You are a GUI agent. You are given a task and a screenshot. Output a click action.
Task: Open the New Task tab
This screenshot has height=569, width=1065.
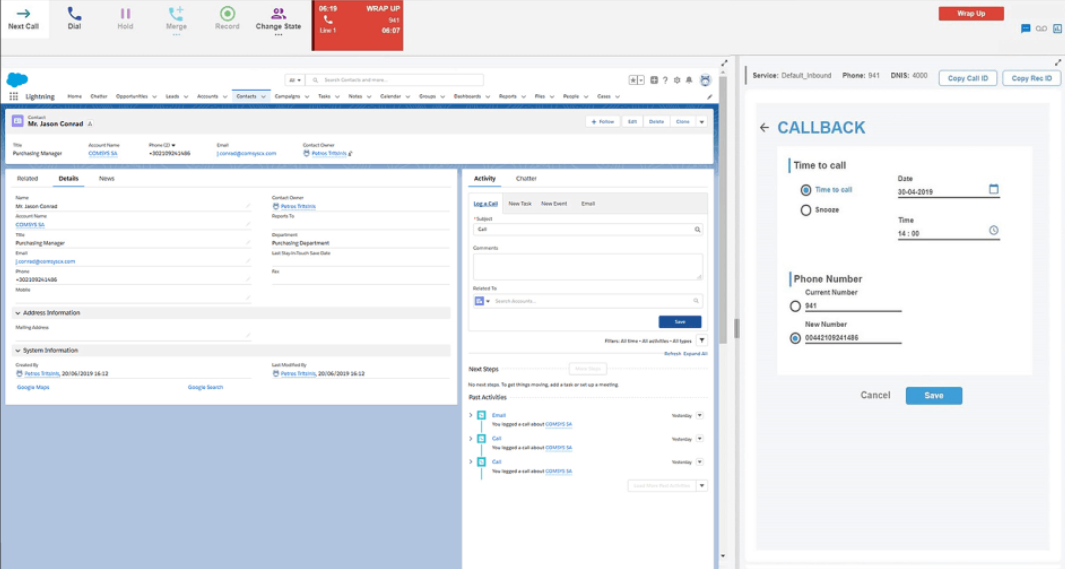pyautogui.click(x=519, y=203)
